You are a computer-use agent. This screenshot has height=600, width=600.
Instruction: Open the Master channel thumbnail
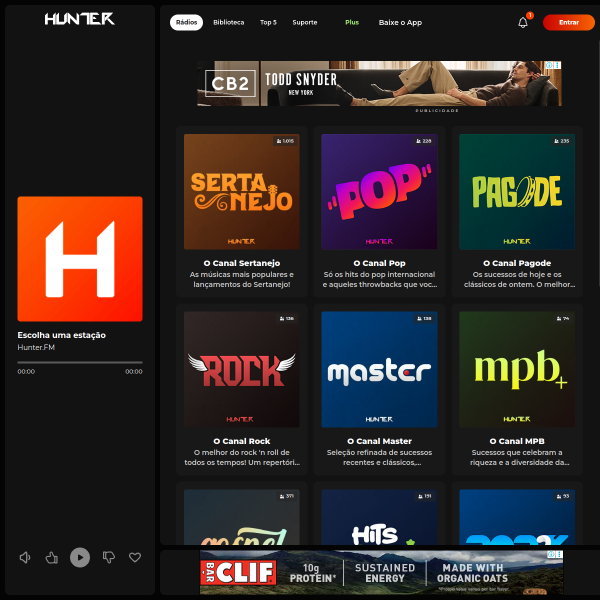pos(379,369)
